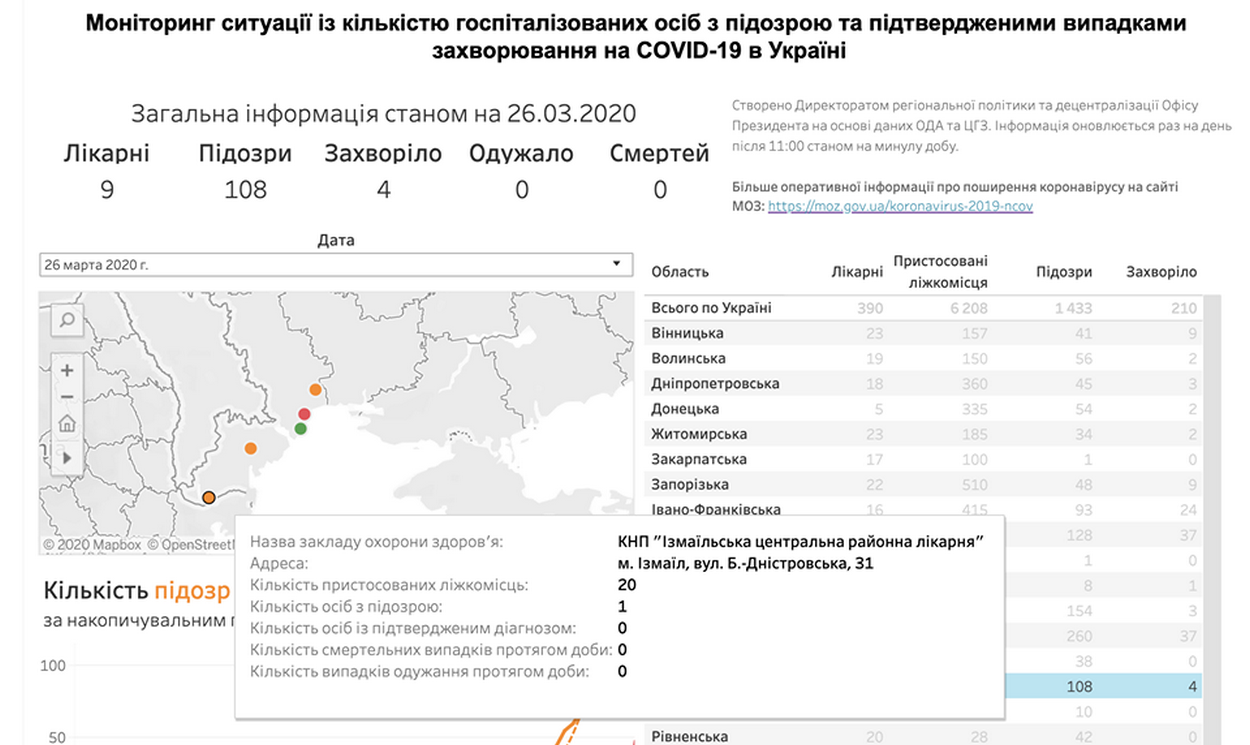This screenshot has width=1250, height=745.
Task: Click the Підозри column header in table
Action: (x=1064, y=272)
